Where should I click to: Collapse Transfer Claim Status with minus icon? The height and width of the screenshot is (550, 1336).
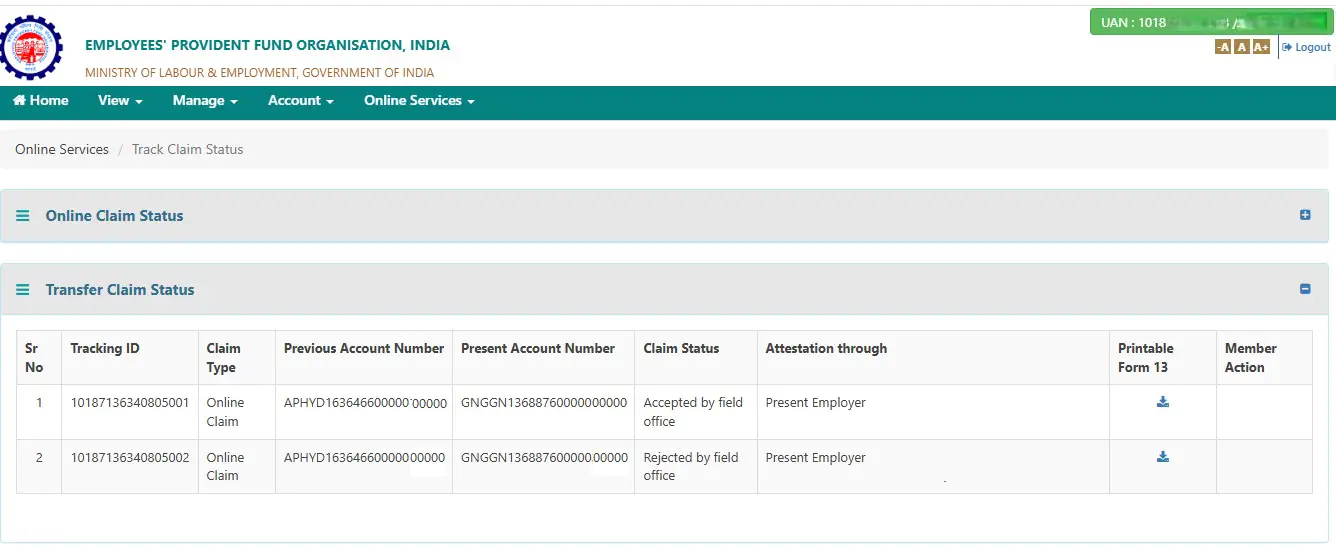[x=1305, y=289]
